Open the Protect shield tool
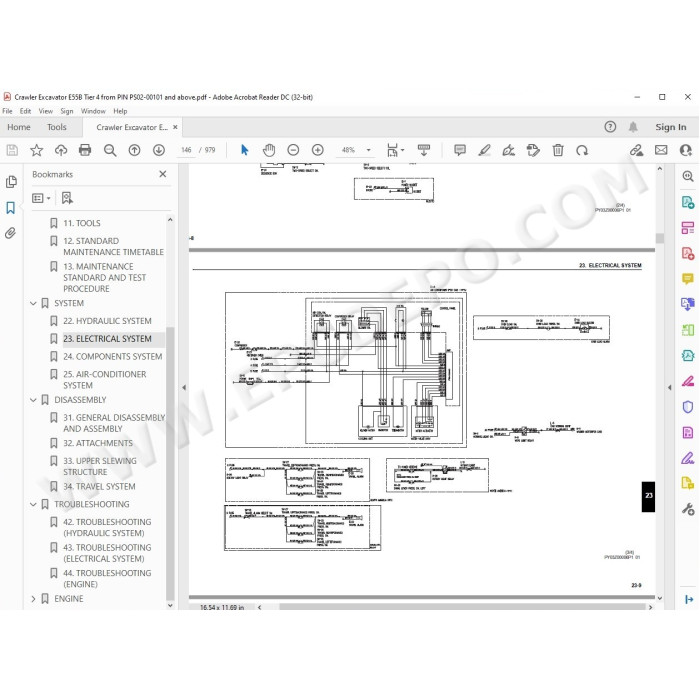The width and height of the screenshot is (700, 700). (688, 407)
